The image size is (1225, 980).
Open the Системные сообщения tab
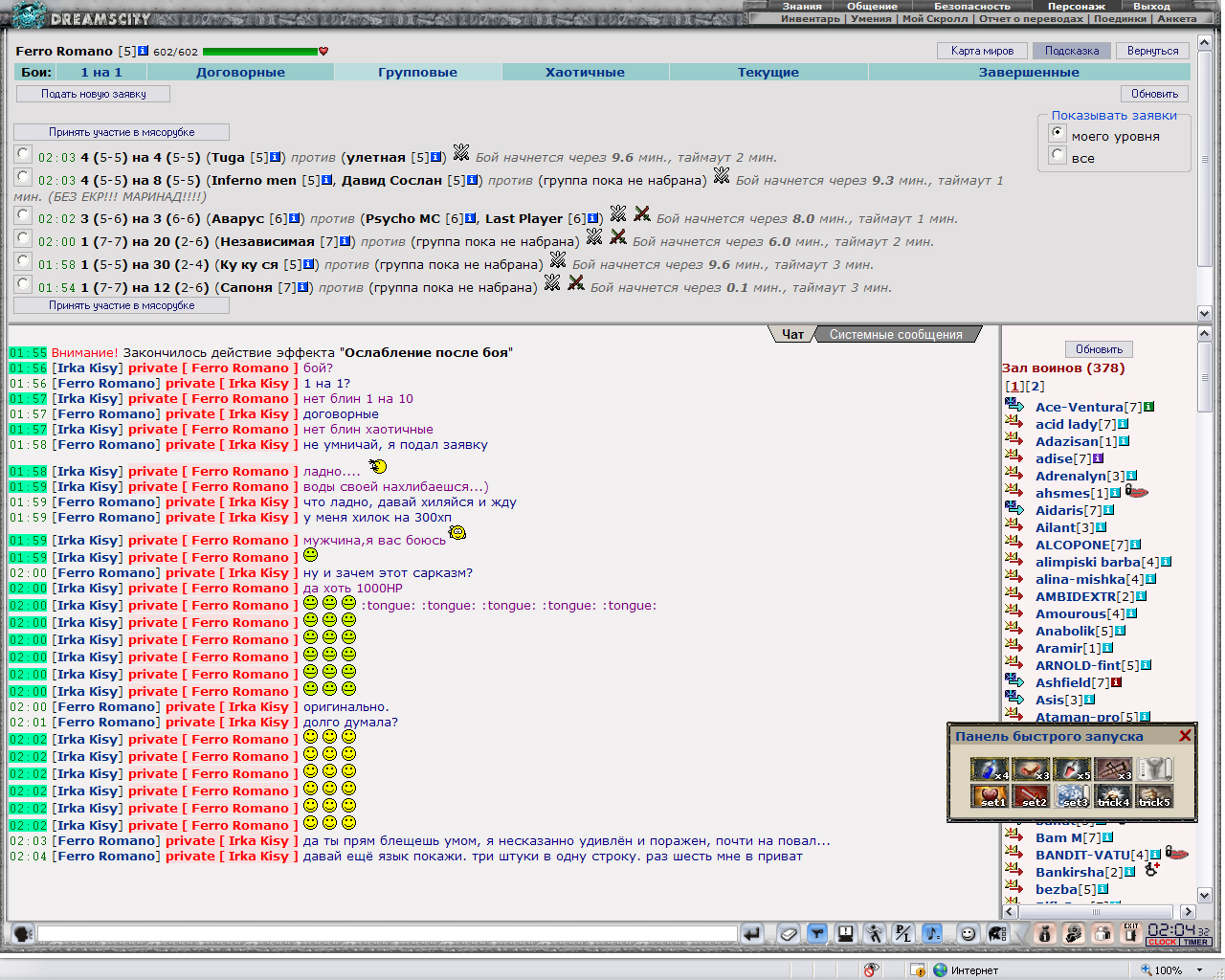coord(896,334)
